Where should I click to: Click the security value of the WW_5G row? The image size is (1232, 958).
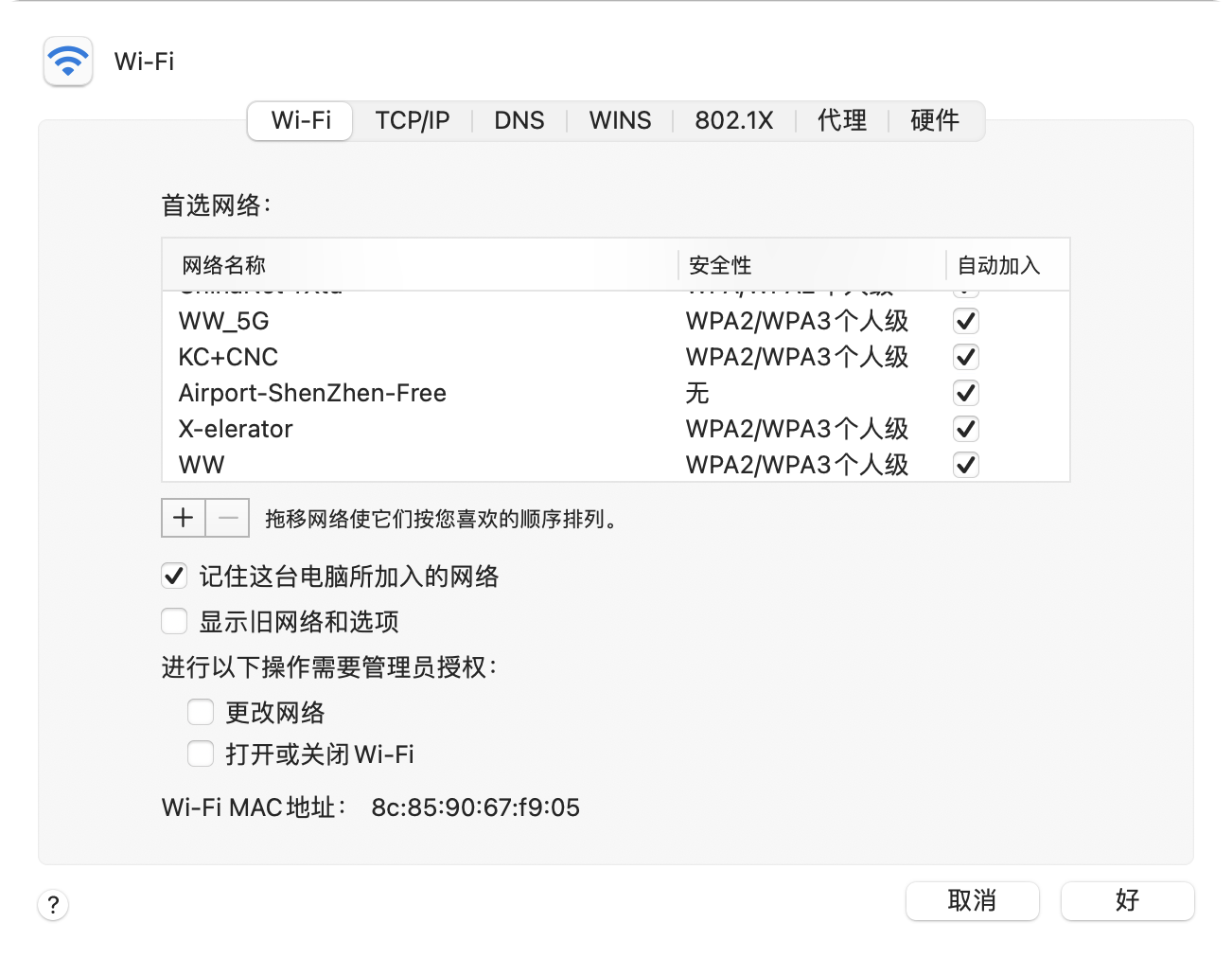pyautogui.click(x=797, y=321)
